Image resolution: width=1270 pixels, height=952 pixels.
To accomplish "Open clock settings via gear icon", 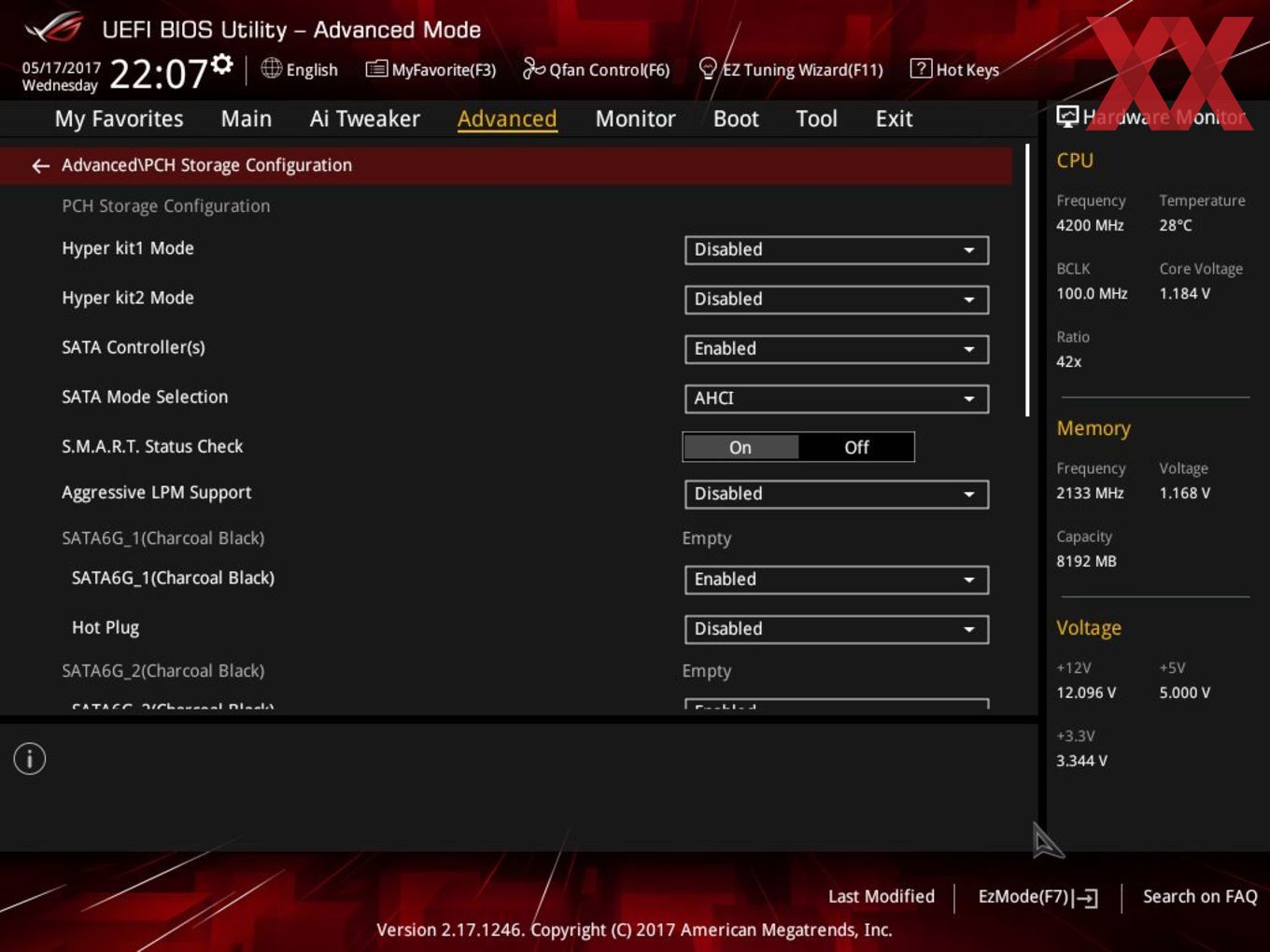I will [x=221, y=63].
